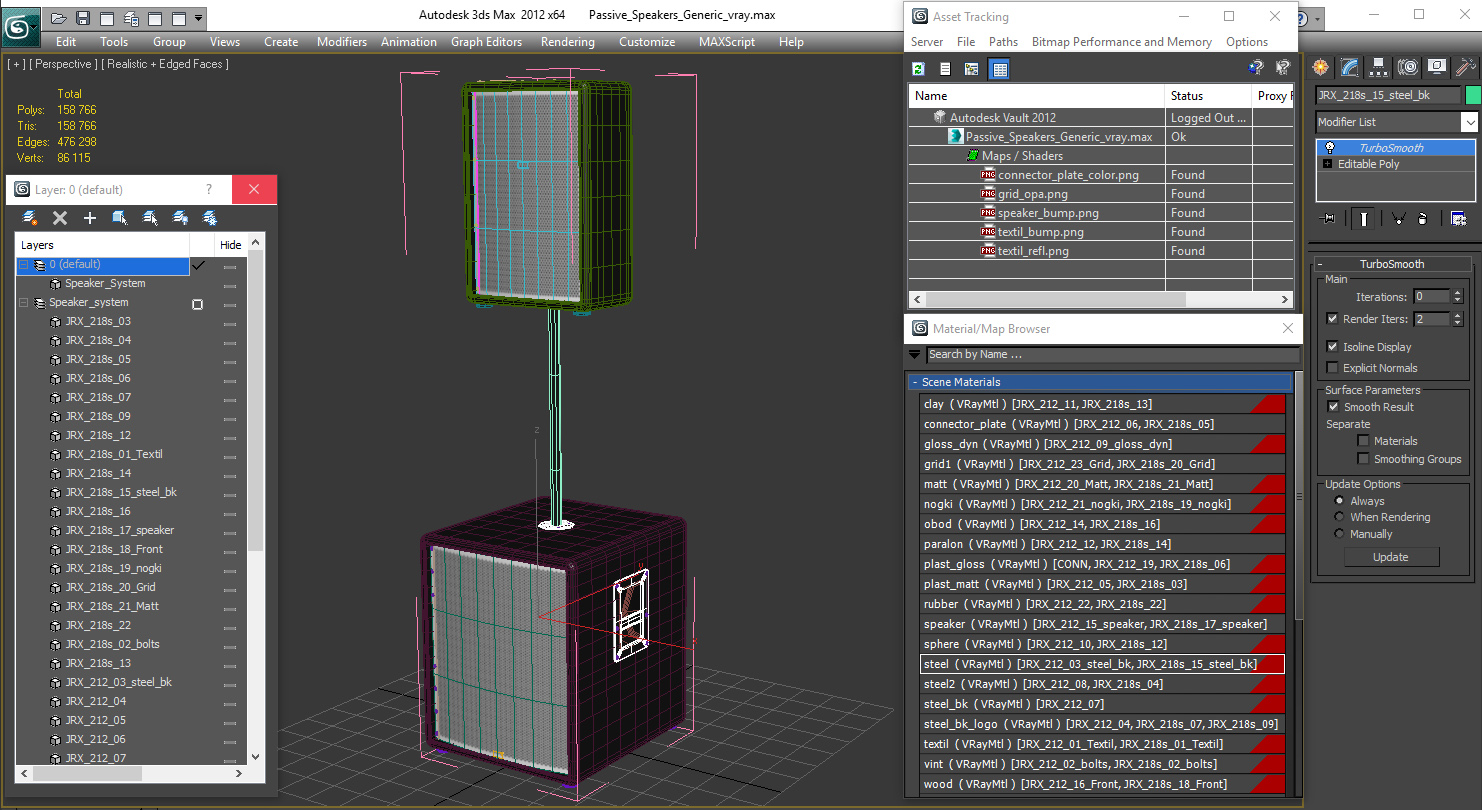Open the Graph Editors menu
This screenshot has width=1482, height=810.
[486, 42]
